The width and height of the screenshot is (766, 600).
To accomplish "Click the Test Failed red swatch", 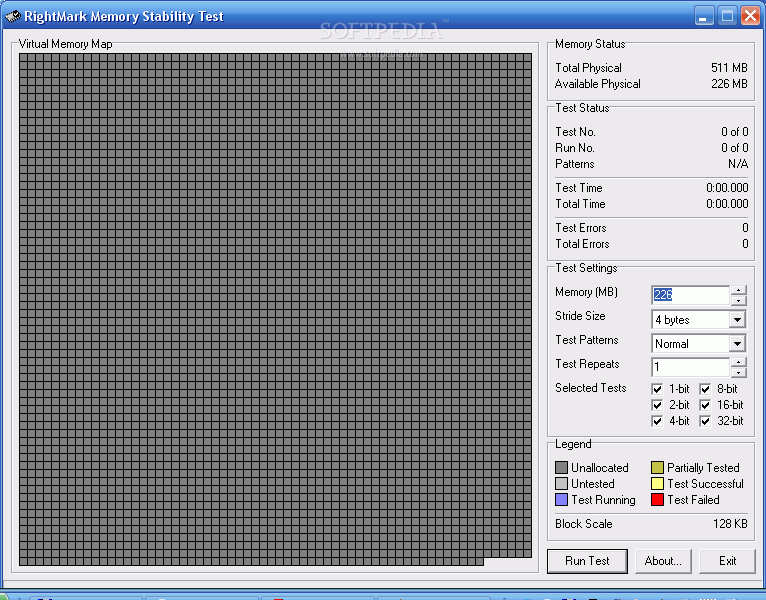I will pyautogui.click(x=657, y=500).
